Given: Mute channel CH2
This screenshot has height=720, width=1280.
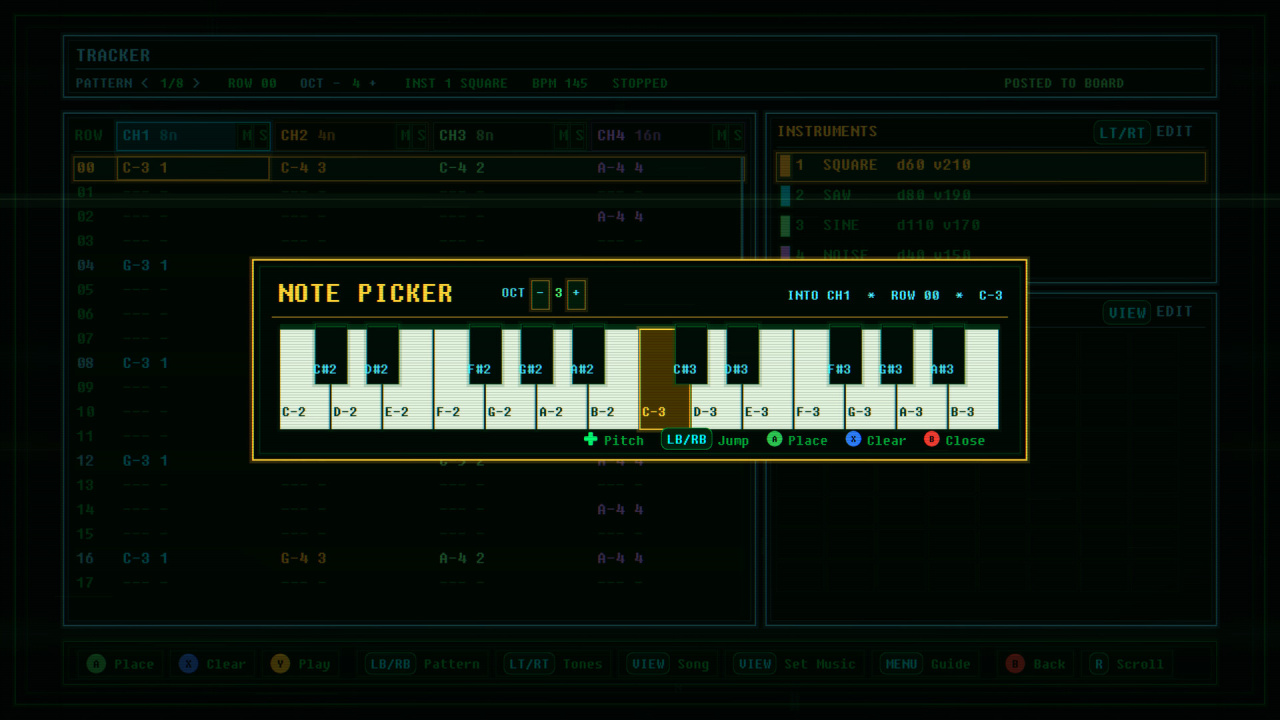Looking at the screenshot, I should tap(405, 136).
